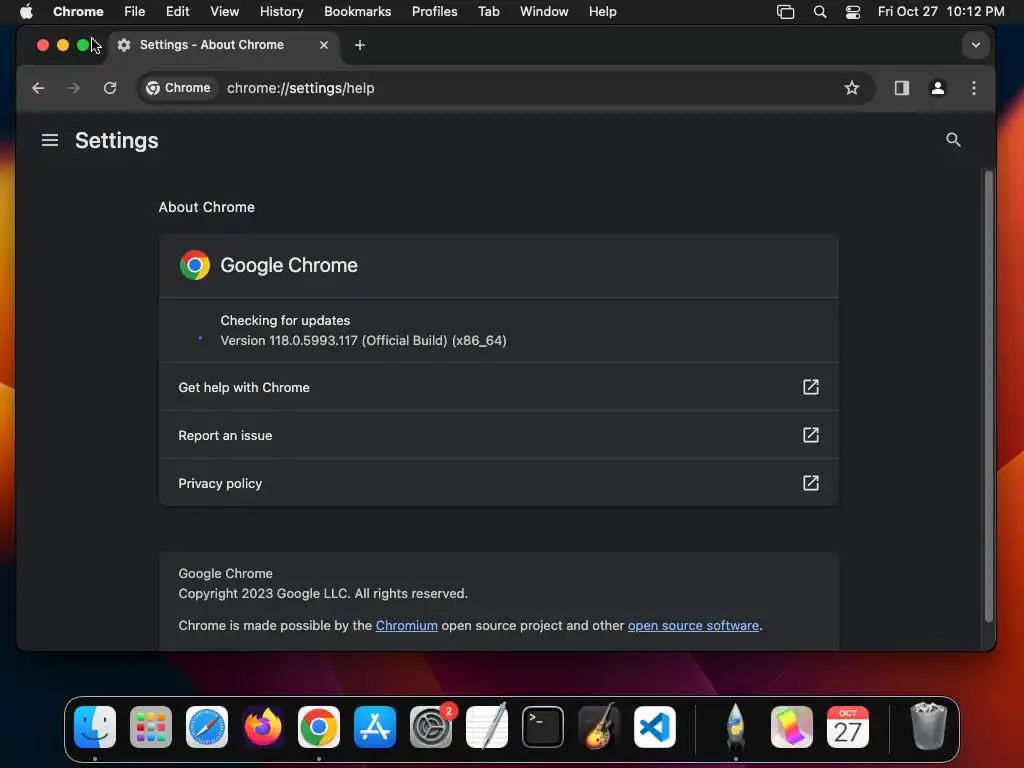Click the Settings search magnifier icon
The image size is (1024, 768).
[953, 140]
